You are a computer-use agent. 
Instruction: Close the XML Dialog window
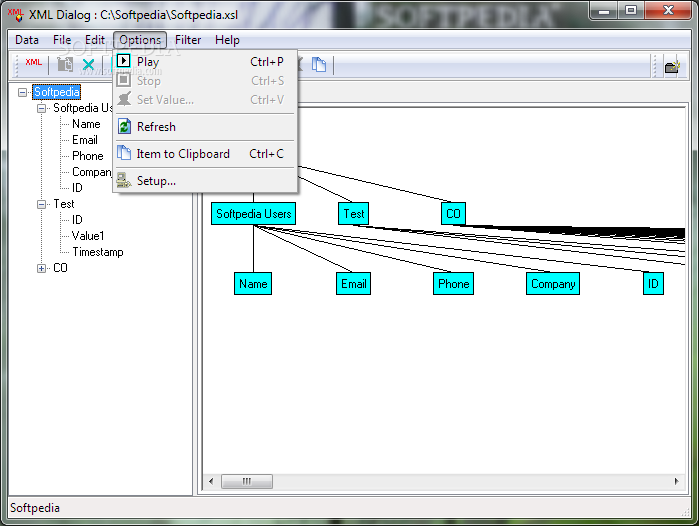[x=668, y=11]
